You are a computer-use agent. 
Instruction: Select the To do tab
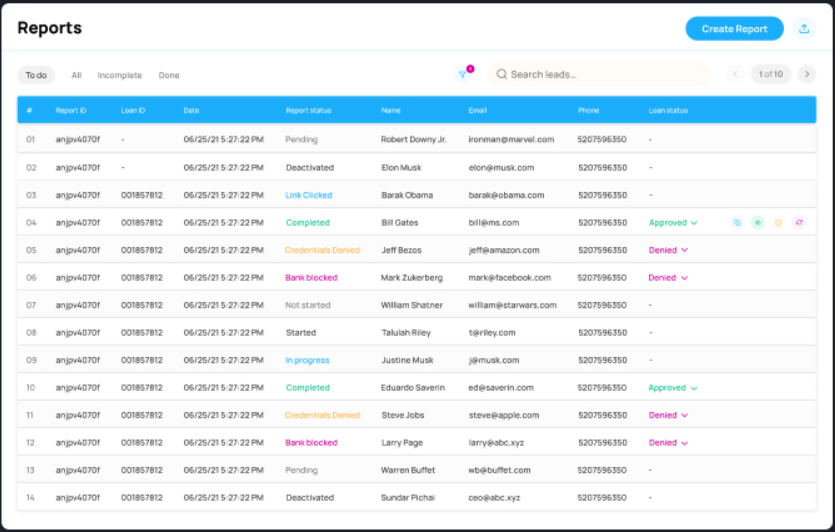tap(36, 75)
